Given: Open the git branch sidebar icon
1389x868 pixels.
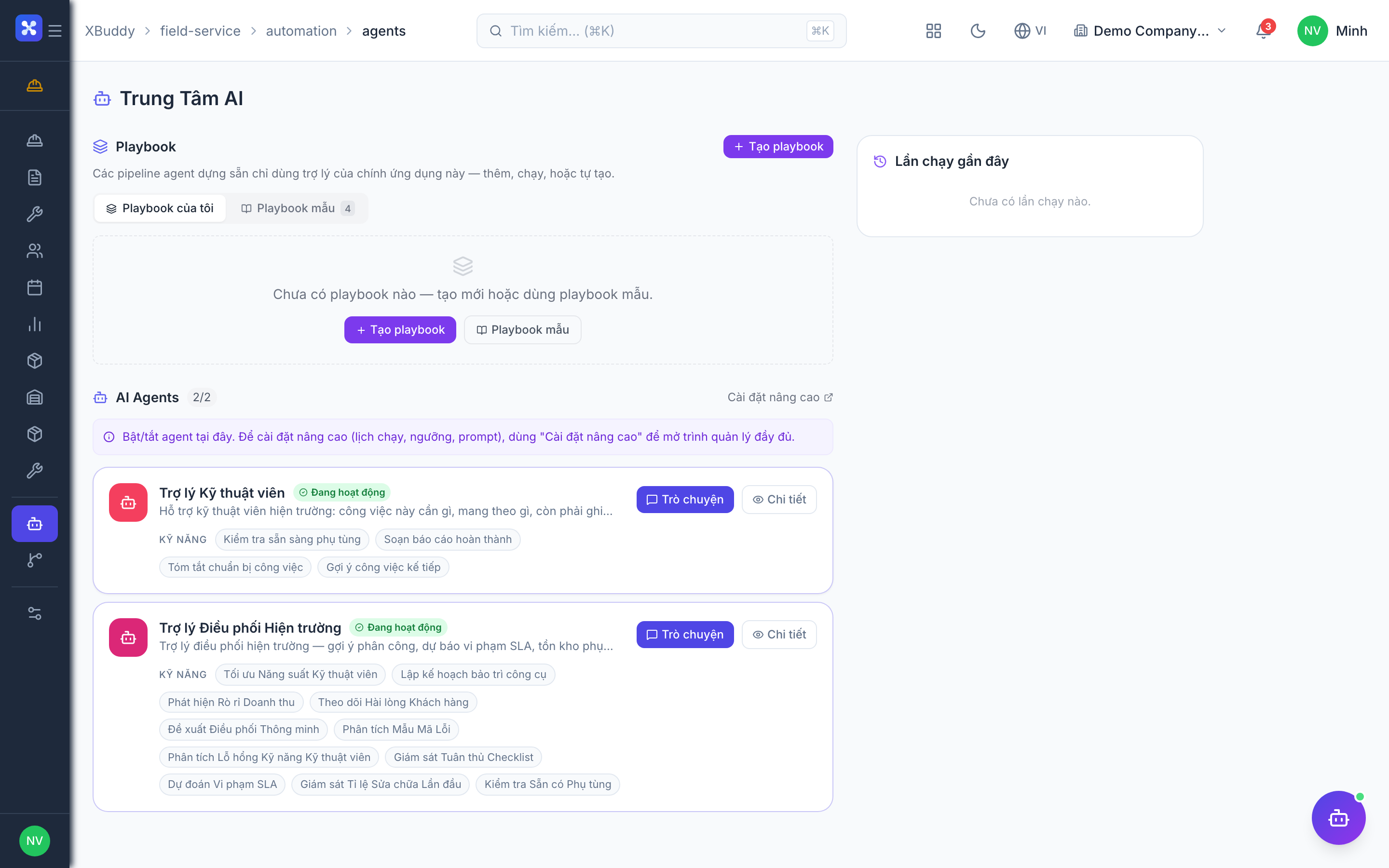Looking at the screenshot, I should [34, 560].
